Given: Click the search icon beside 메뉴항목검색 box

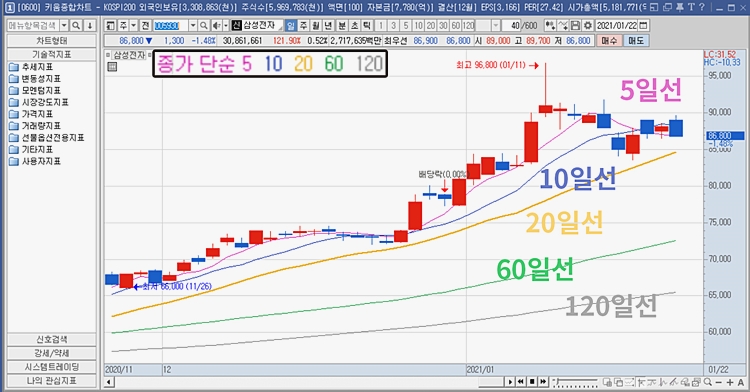Looking at the screenshot, I should 76,25.
